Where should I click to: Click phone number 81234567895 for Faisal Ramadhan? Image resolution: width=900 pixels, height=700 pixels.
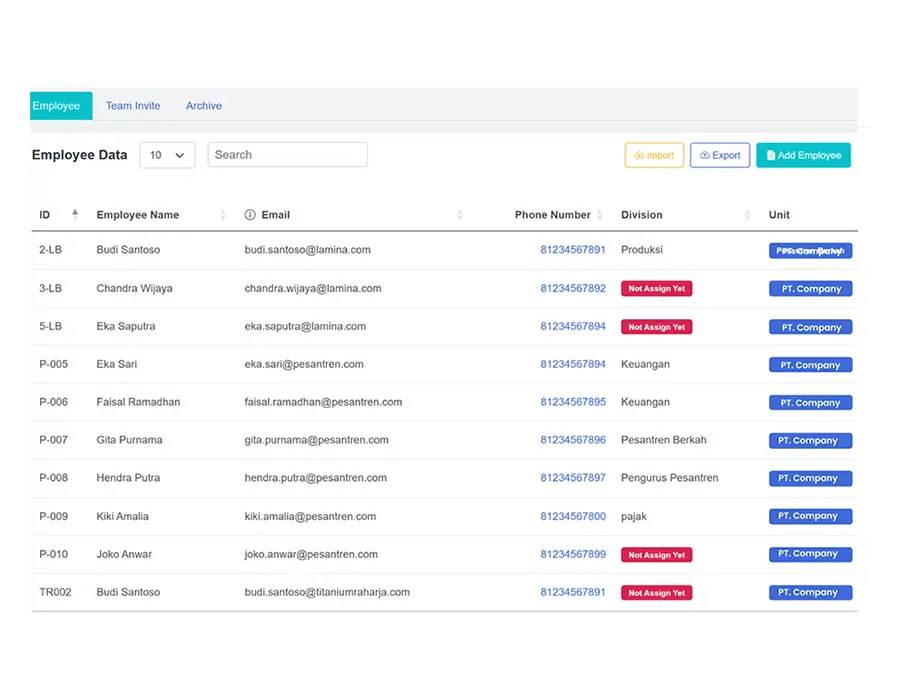[573, 402]
